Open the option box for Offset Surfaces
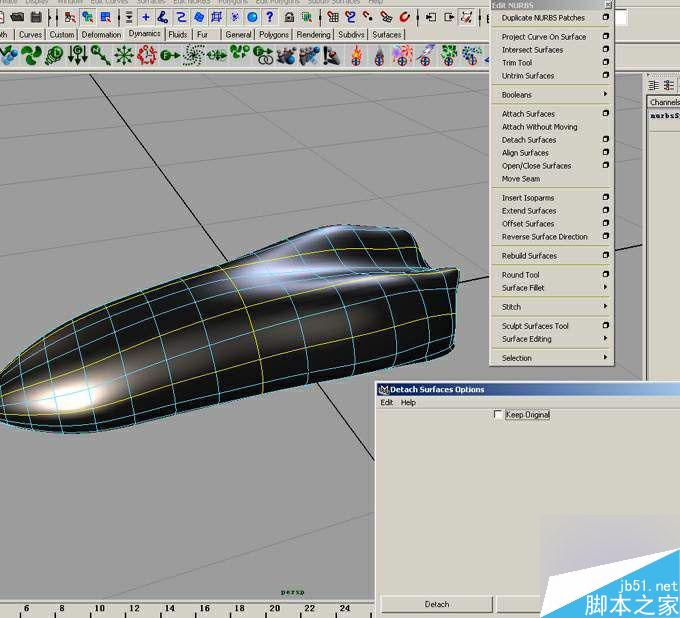Image resolution: width=680 pixels, height=618 pixels. [606, 223]
